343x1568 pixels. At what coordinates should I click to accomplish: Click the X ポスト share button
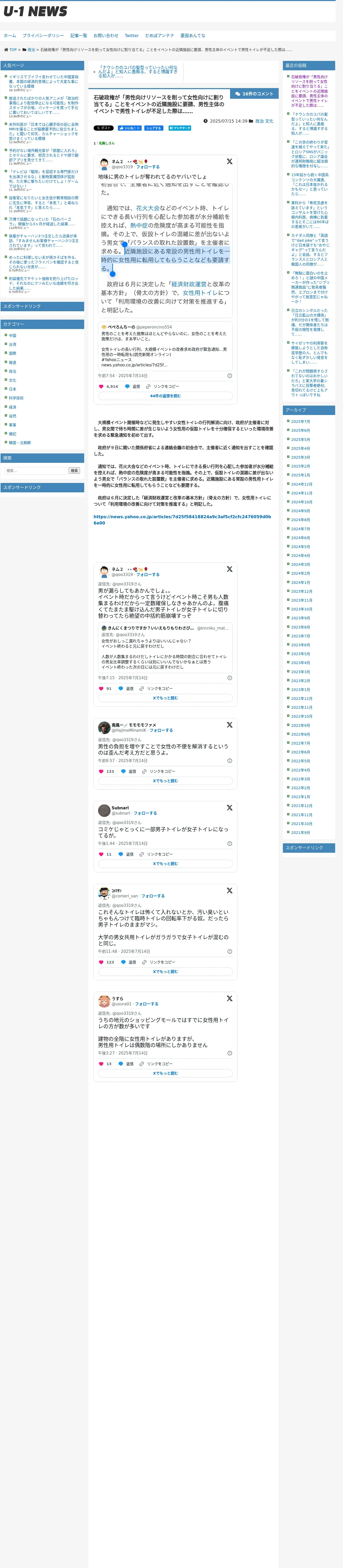[104, 128]
